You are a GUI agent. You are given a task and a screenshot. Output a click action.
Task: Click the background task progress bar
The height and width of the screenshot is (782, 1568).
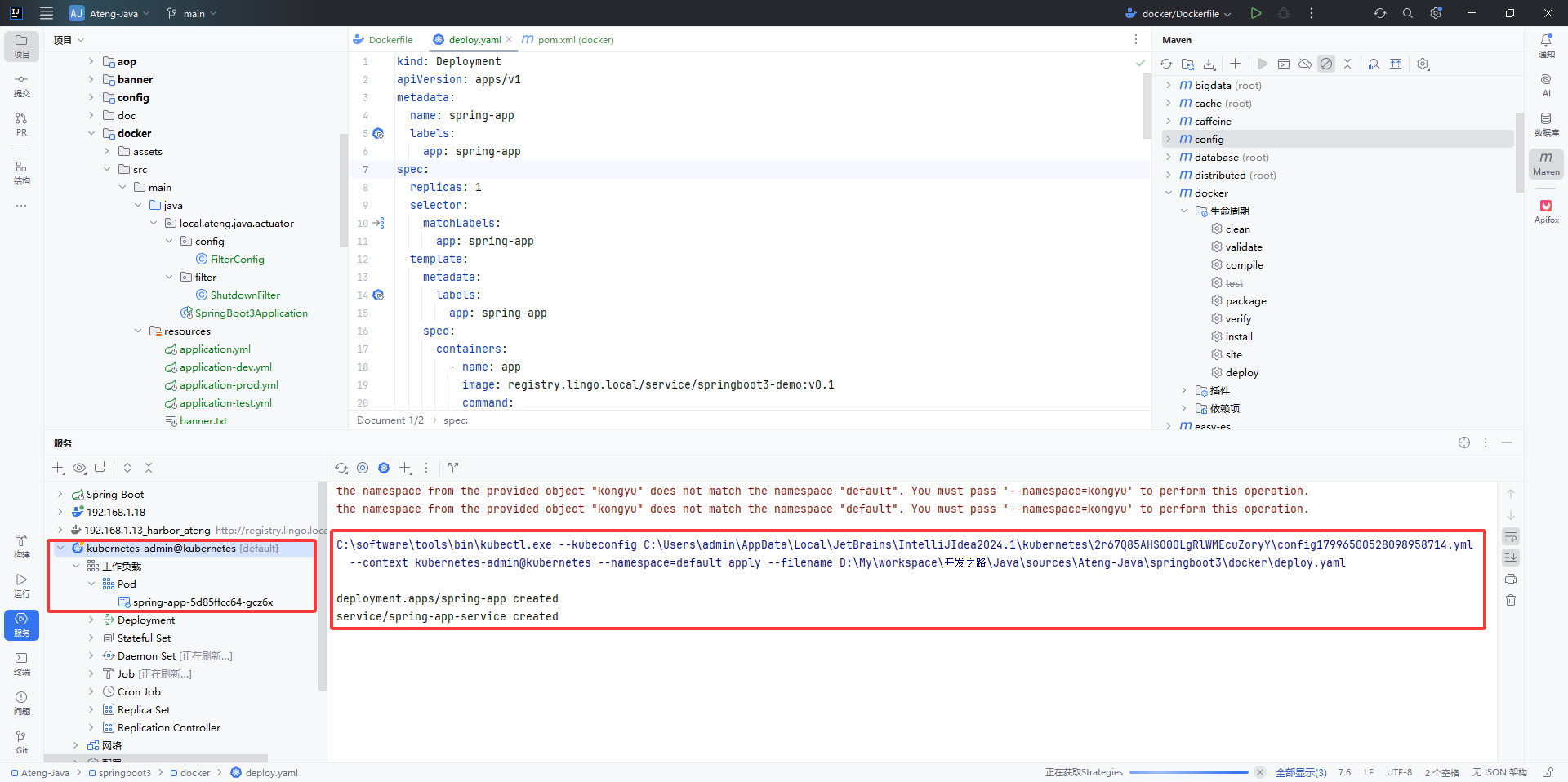coord(1188,772)
